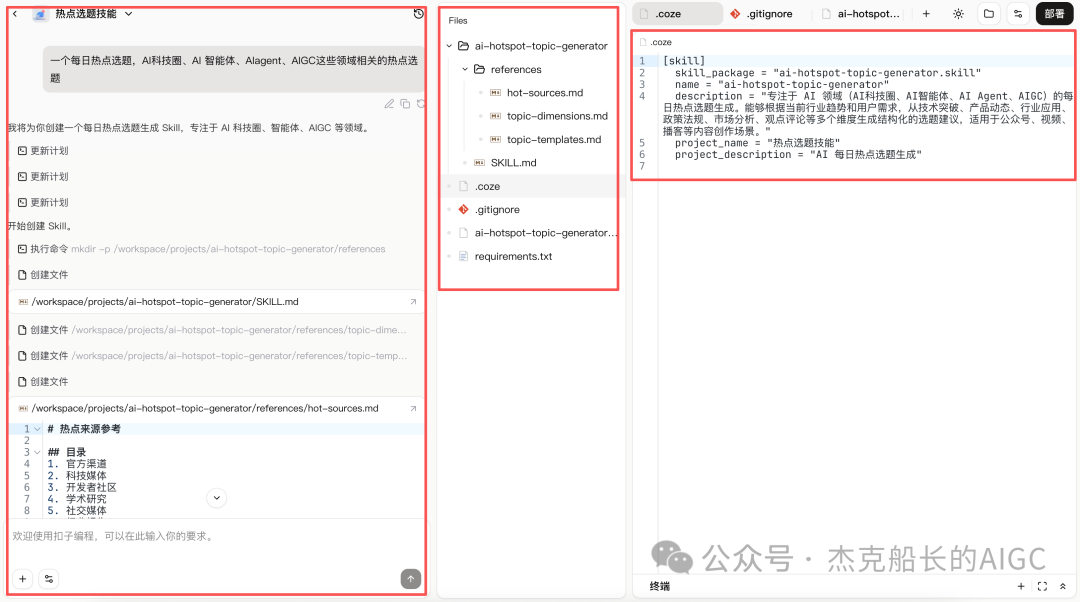The height and width of the screenshot is (602, 1080).
Task: Open the 热点选题技能 project dropdown
Action: 128,14
